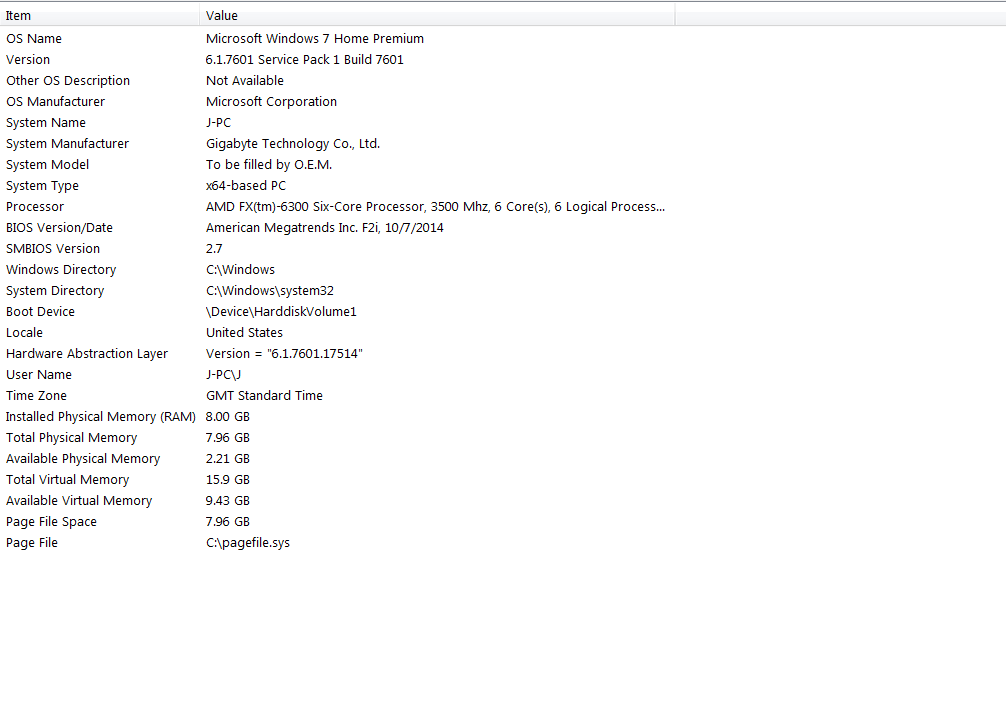The image size is (1006, 710).
Task: Click 7.96 GB Total Physical Memory value
Action: pyautogui.click(x=227, y=438)
